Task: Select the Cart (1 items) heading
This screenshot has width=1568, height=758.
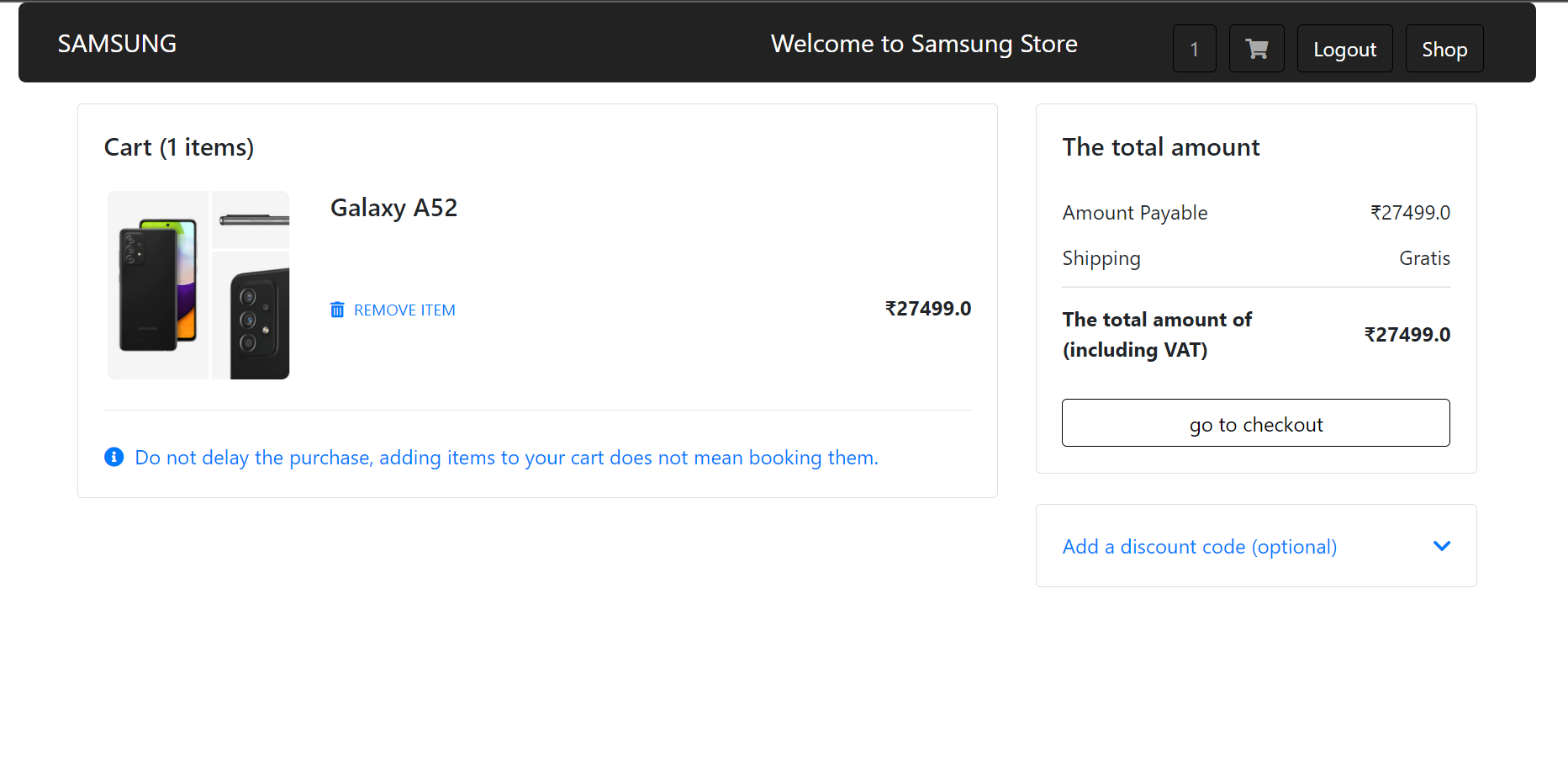Action: point(178,146)
